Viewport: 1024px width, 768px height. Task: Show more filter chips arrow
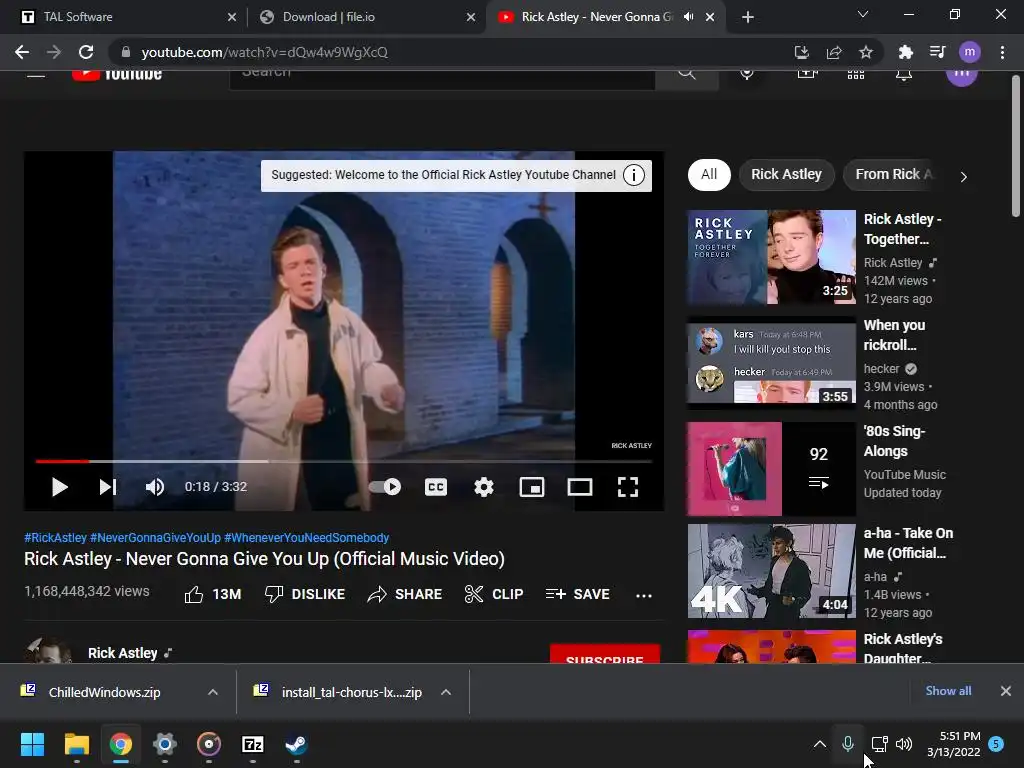(x=964, y=176)
